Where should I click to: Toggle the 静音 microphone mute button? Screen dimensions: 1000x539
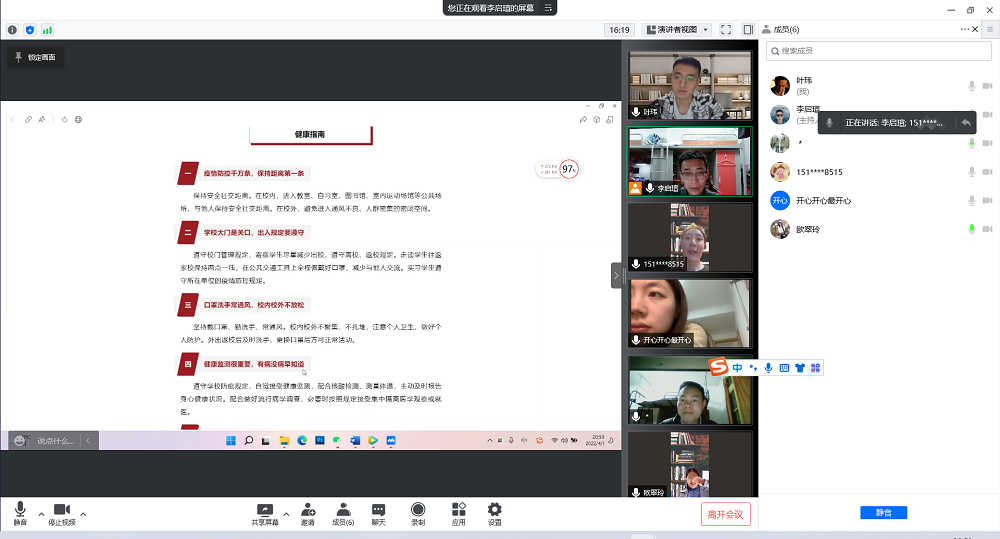(20, 513)
